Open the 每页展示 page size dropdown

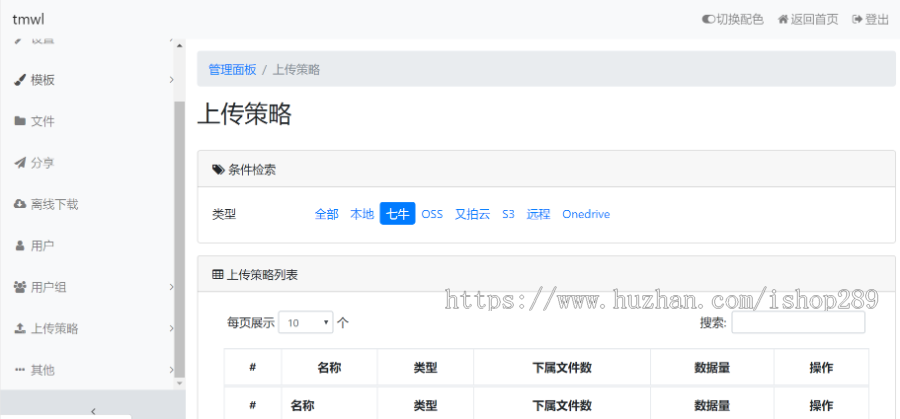pos(306,323)
